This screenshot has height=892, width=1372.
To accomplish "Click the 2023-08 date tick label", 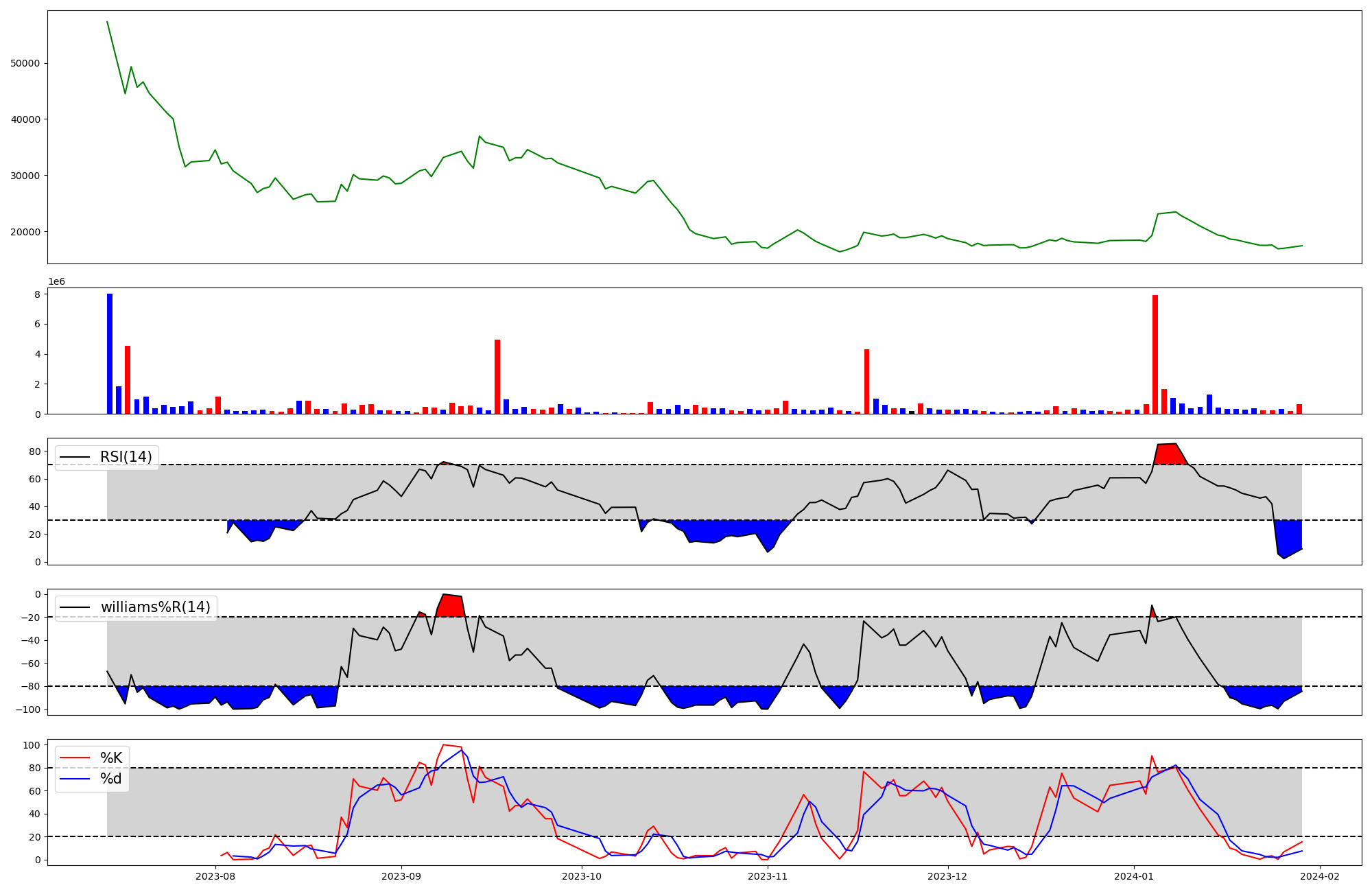I will (x=216, y=876).
